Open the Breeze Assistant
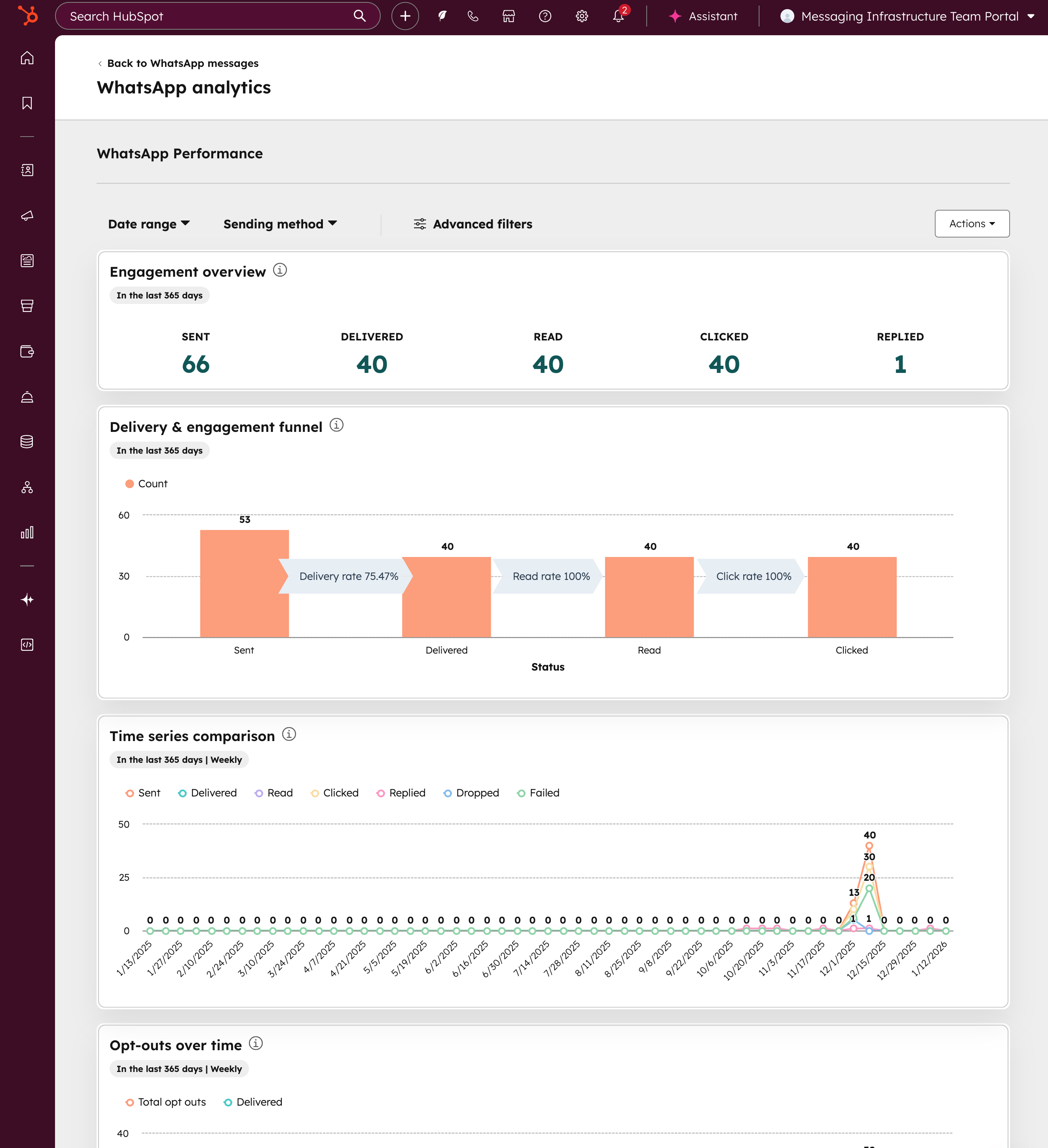The width and height of the screenshot is (1048, 1148). (703, 16)
